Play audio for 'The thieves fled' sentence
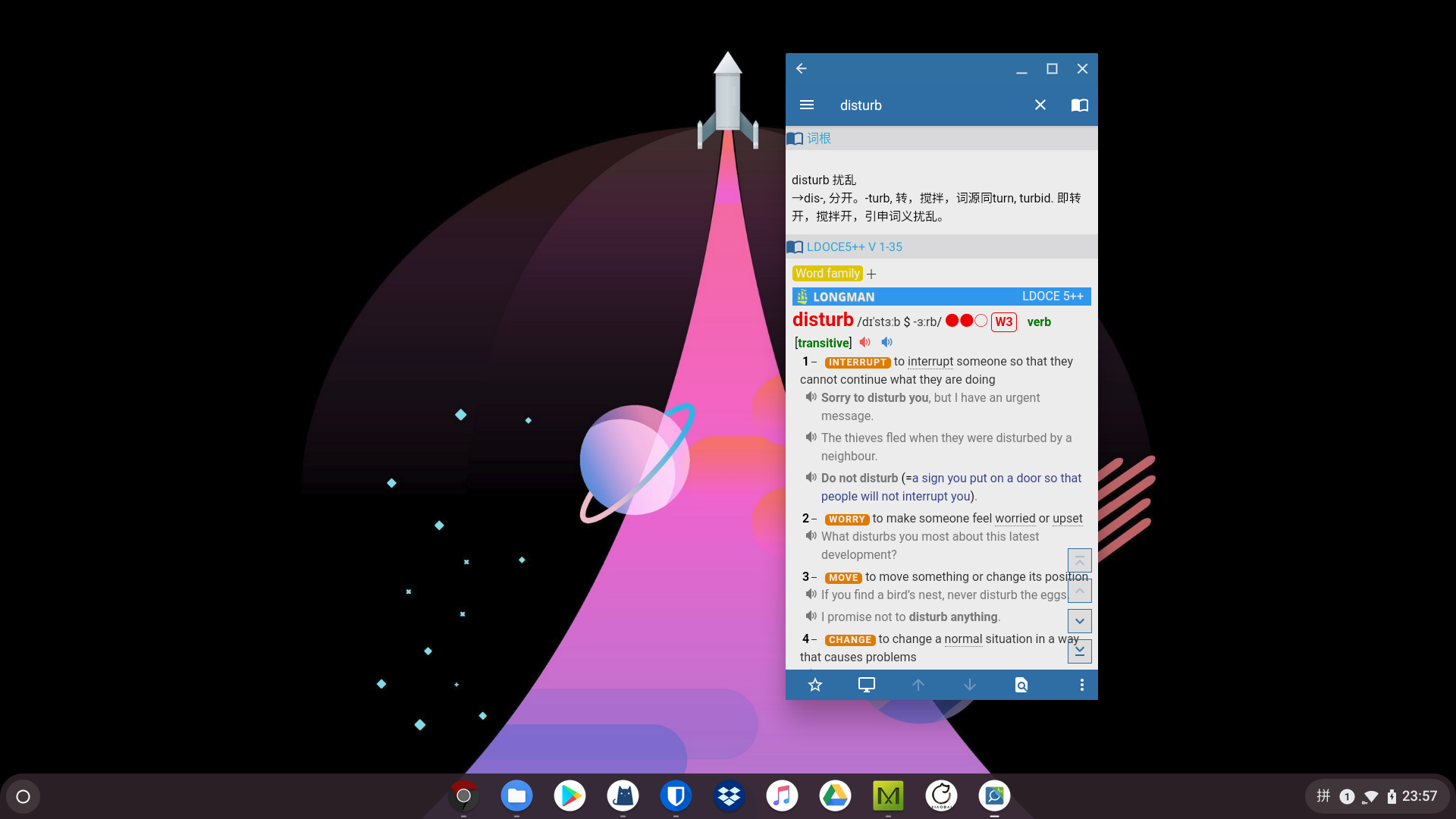1456x819 pixels. [811, 437]
